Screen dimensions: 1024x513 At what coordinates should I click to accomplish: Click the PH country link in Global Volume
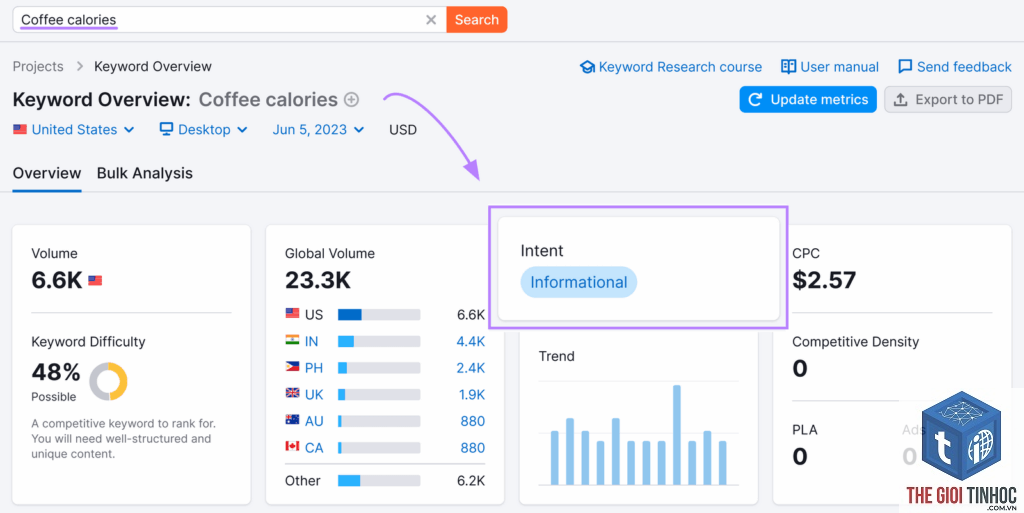click(313, 368)
